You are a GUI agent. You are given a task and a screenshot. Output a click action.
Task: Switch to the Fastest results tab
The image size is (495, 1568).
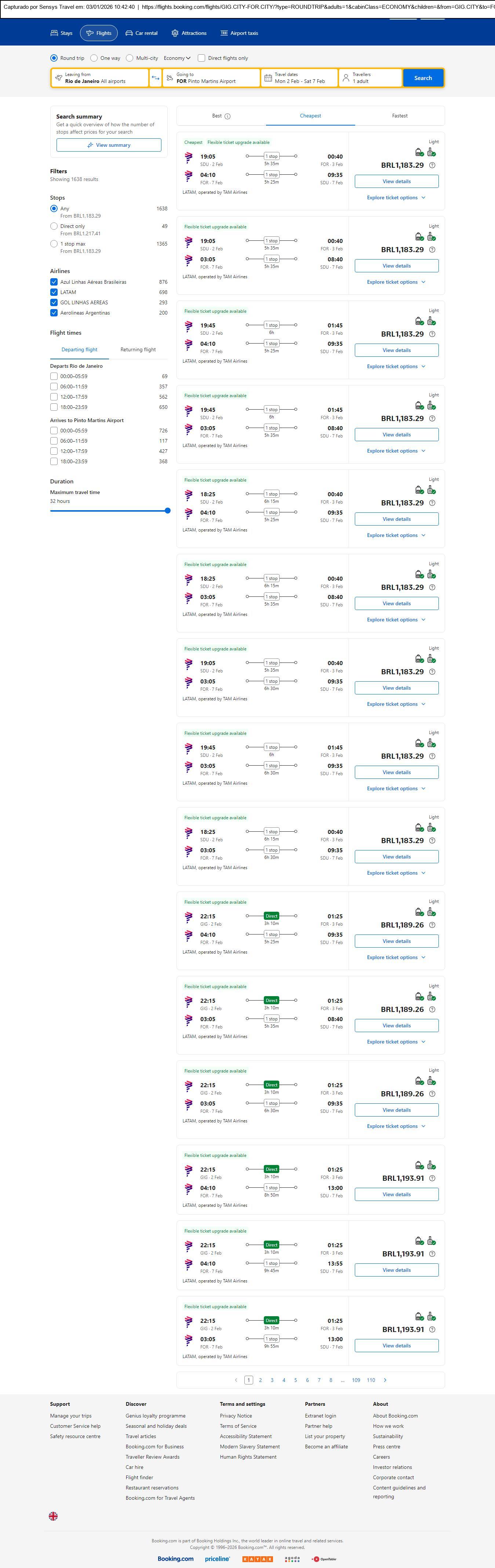399,116
